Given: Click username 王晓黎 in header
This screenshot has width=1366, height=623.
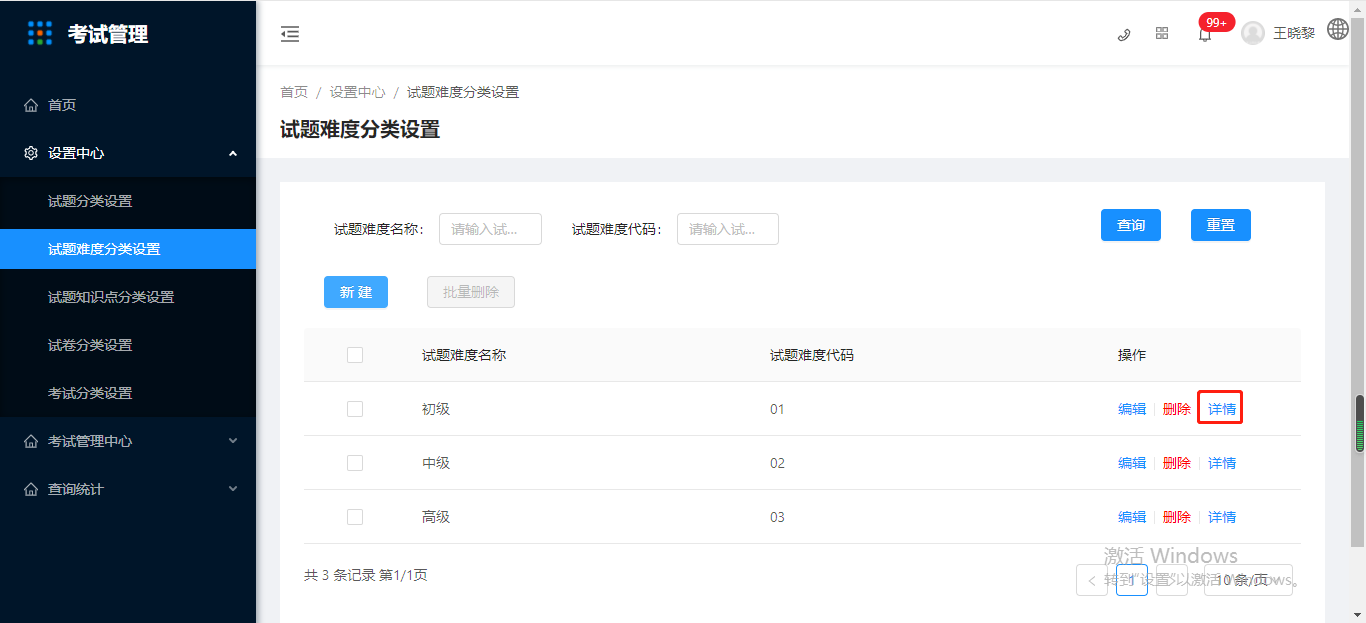Looking at the screenshot, I should point(1294,33).
